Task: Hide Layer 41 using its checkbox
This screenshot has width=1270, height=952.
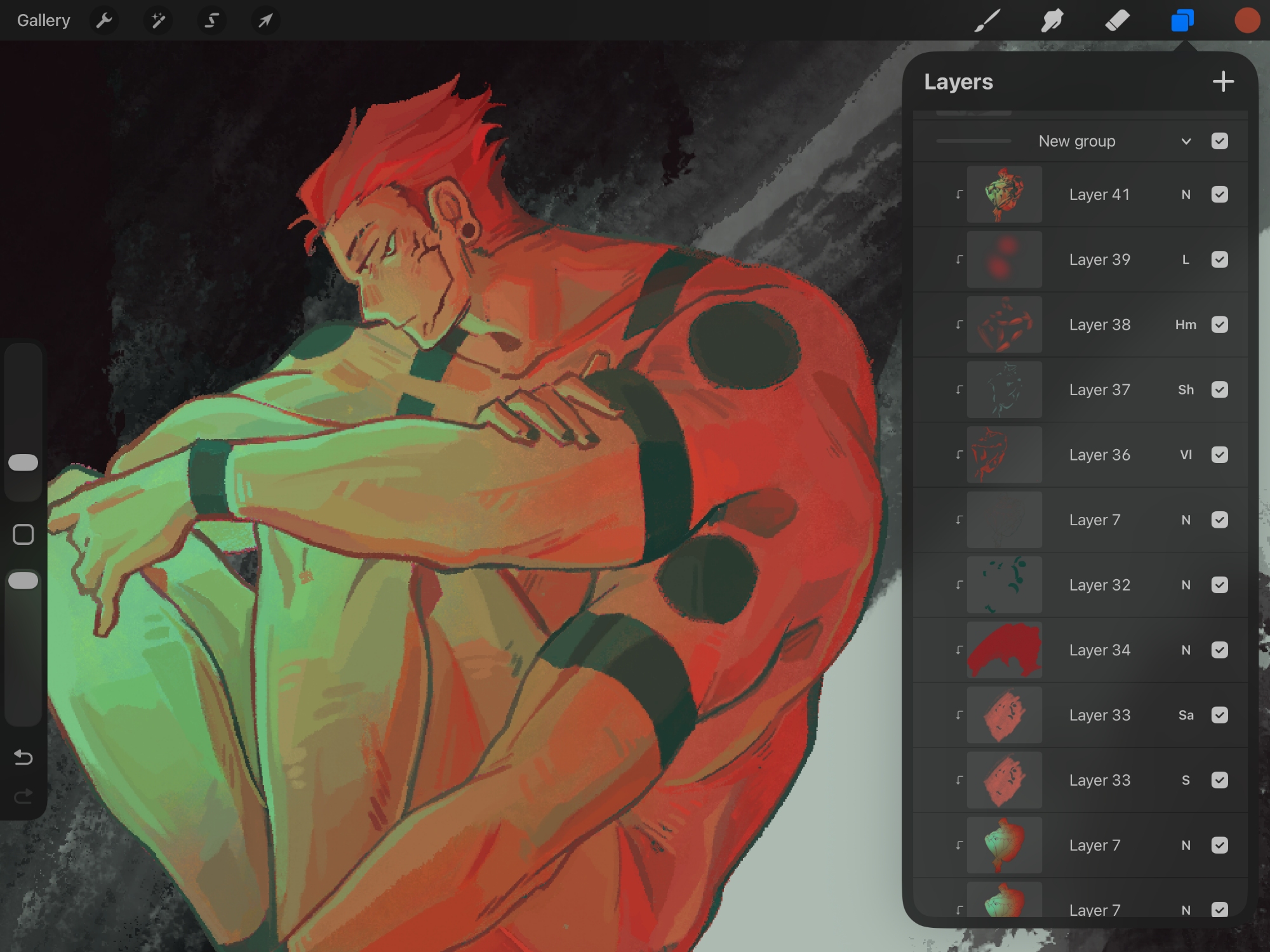Action: click(1219, 194)
